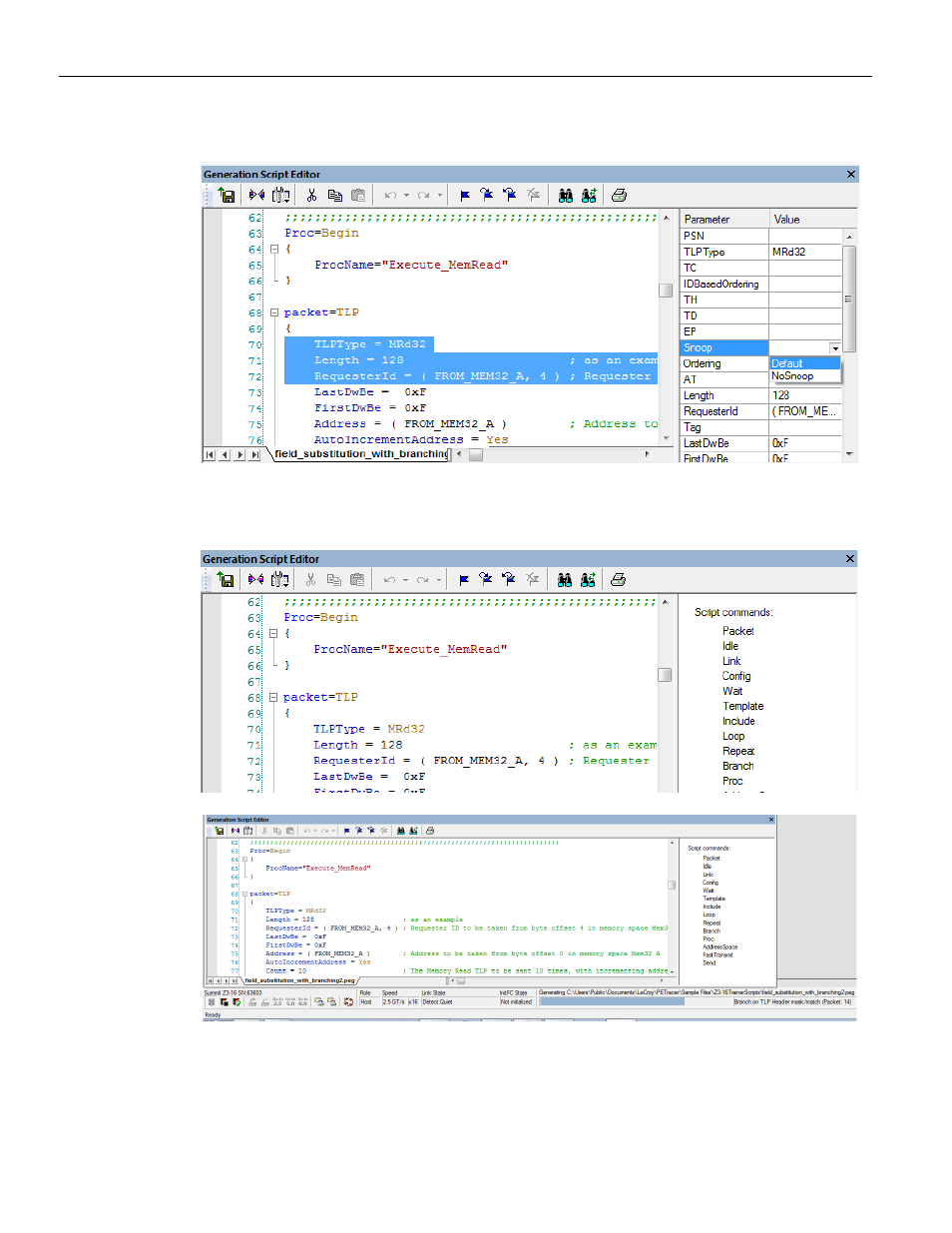This screenshot has width=952, height=1233.
Task: Select NoSnoop in Snoop dropdown list
Action: [x=804, y=376]
